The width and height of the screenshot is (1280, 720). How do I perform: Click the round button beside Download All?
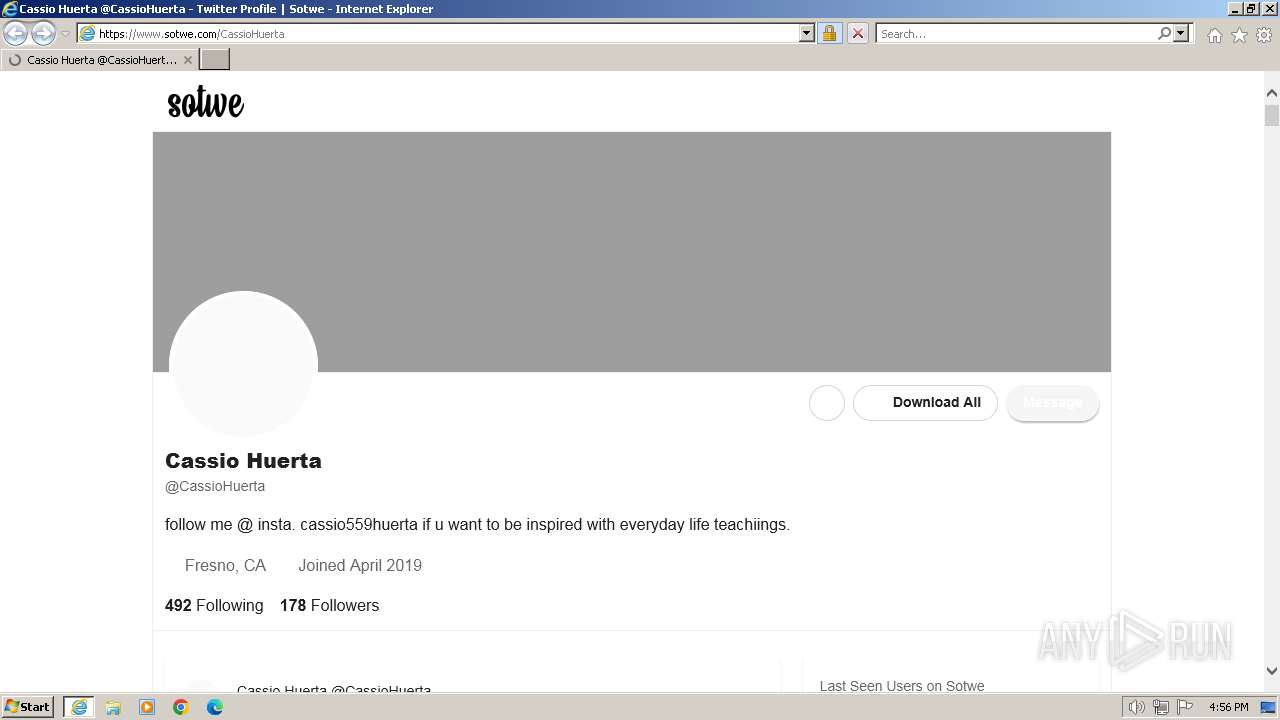(x=827, y=403)
